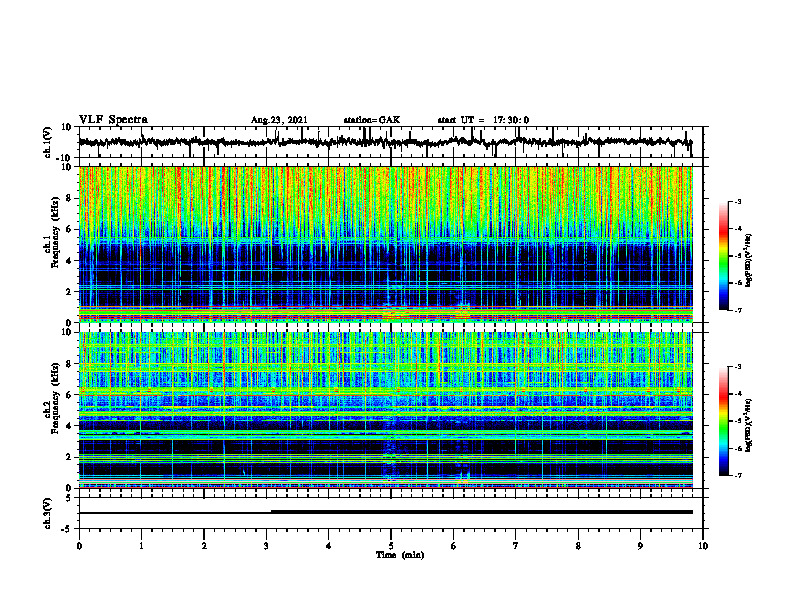The height and width of the screenshot is (612, 792).
Task: Click the ch.3 black trace line
Action: pos(386,512)
